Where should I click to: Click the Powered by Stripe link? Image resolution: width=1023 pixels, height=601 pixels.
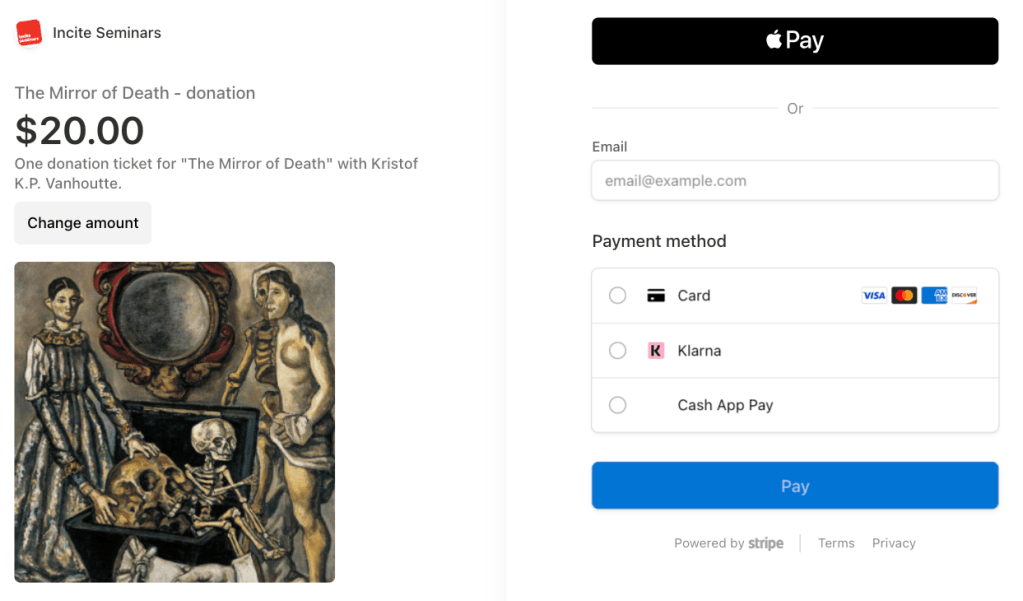[x=729, y=543]
